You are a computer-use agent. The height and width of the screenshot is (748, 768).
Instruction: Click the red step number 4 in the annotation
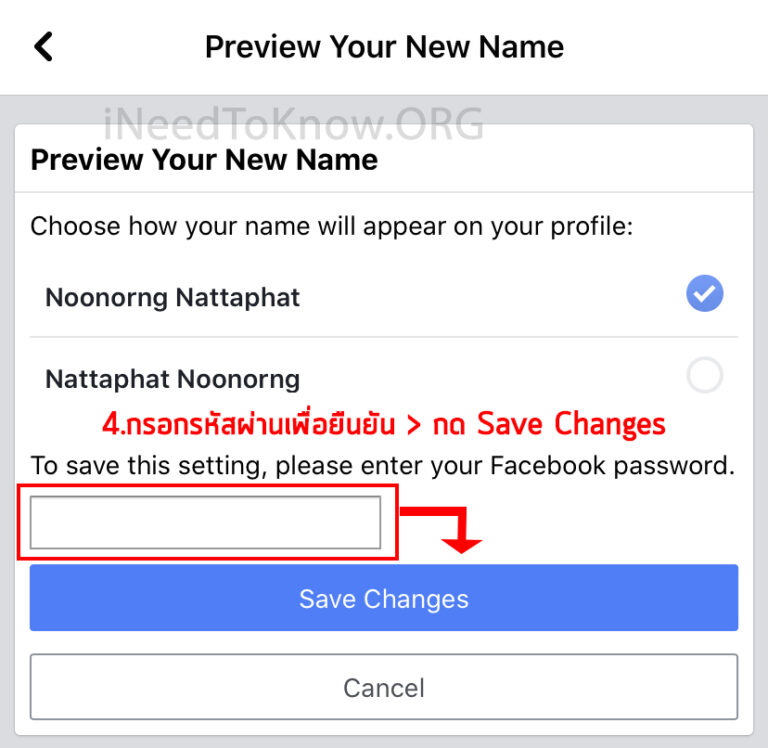click(x=110, y=424)
